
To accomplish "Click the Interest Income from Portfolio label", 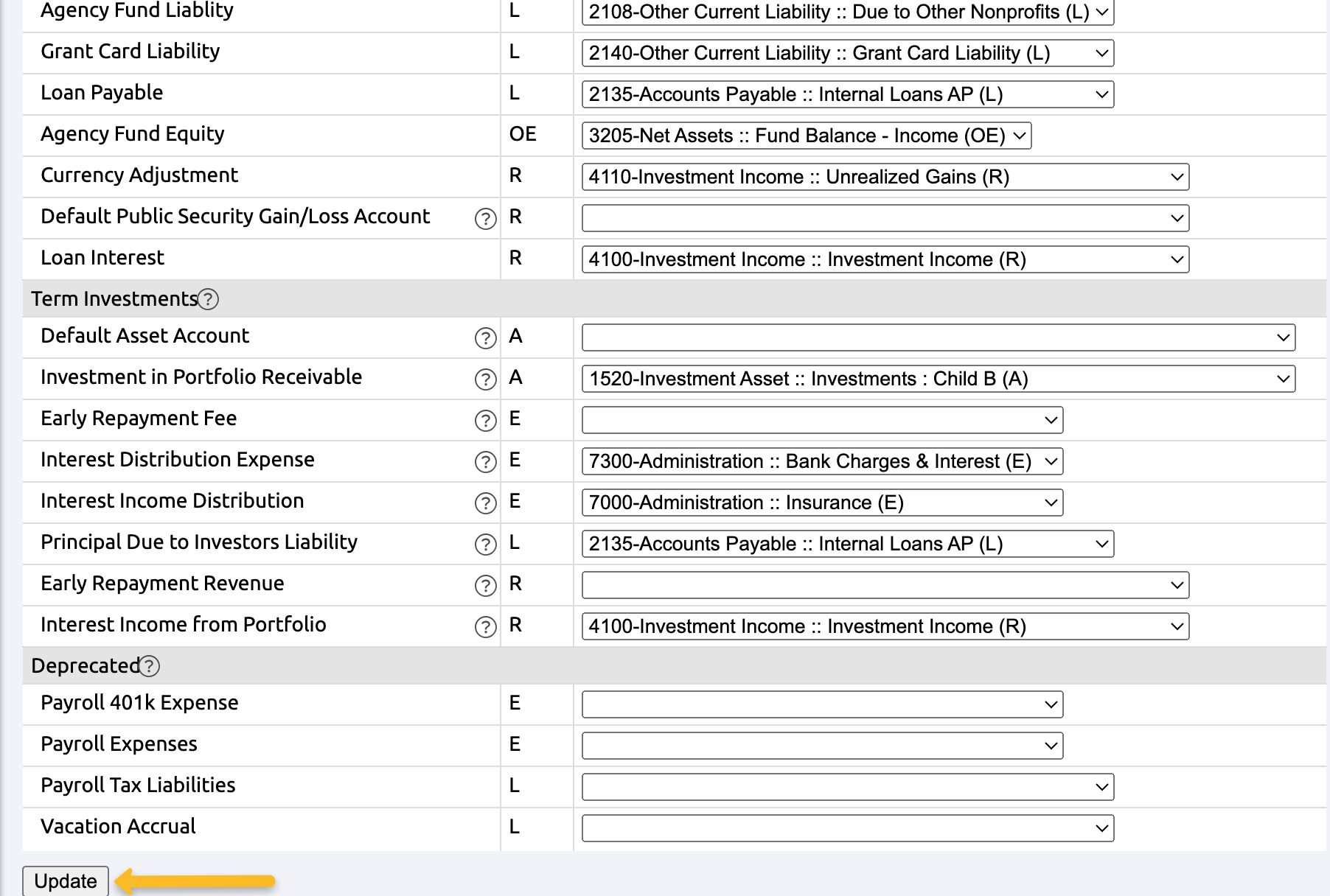I will 183,625.
